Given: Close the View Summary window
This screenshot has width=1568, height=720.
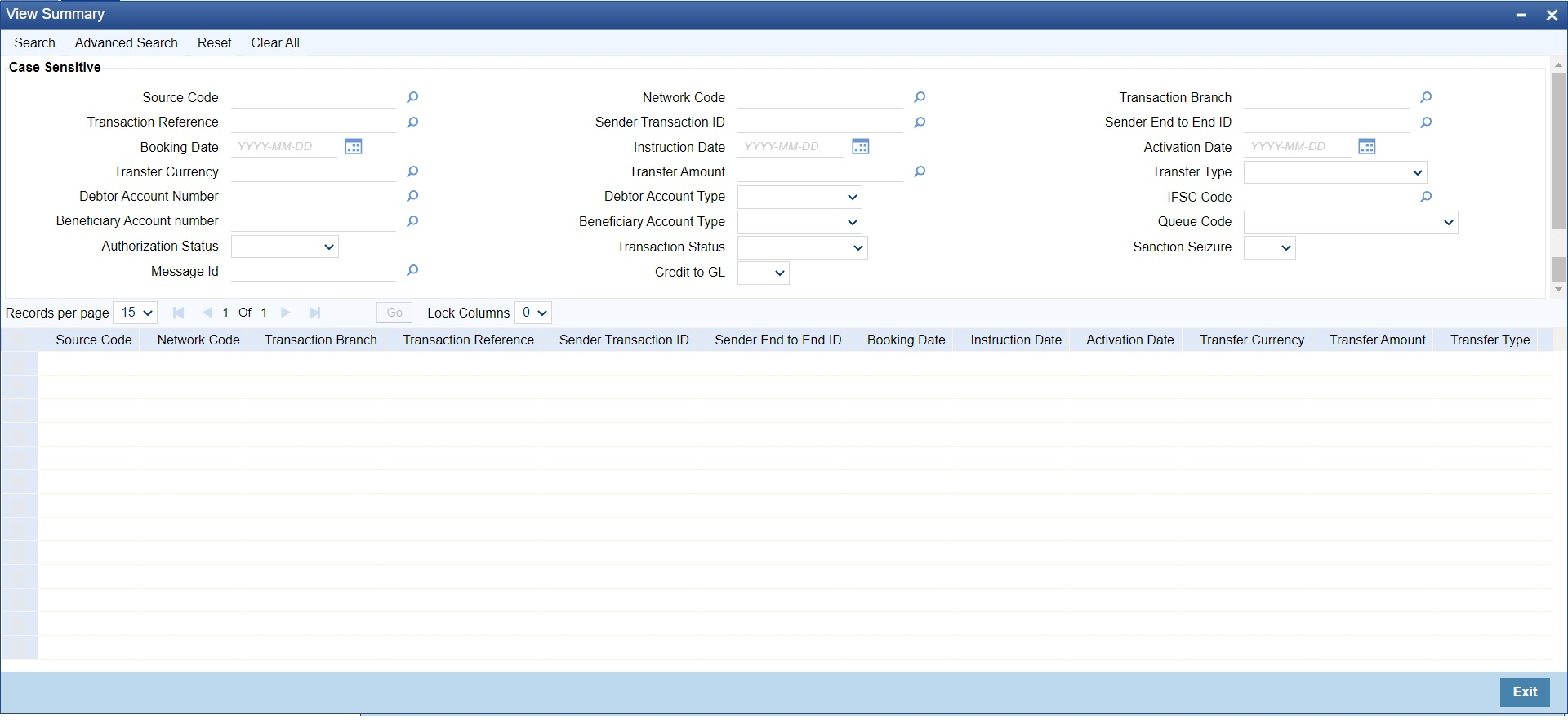Looking at the screenshot, I should (1552, 15).
